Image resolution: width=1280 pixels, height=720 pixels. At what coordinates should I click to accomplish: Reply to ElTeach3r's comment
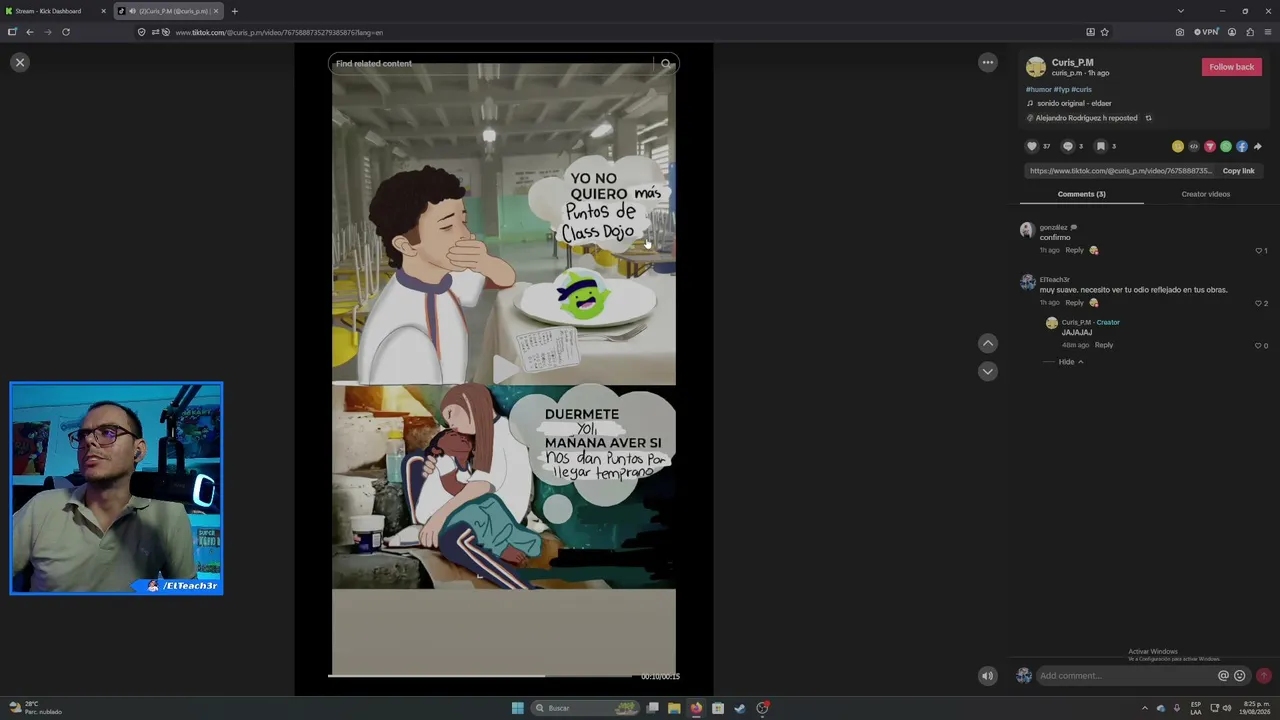click(1074, 302)
